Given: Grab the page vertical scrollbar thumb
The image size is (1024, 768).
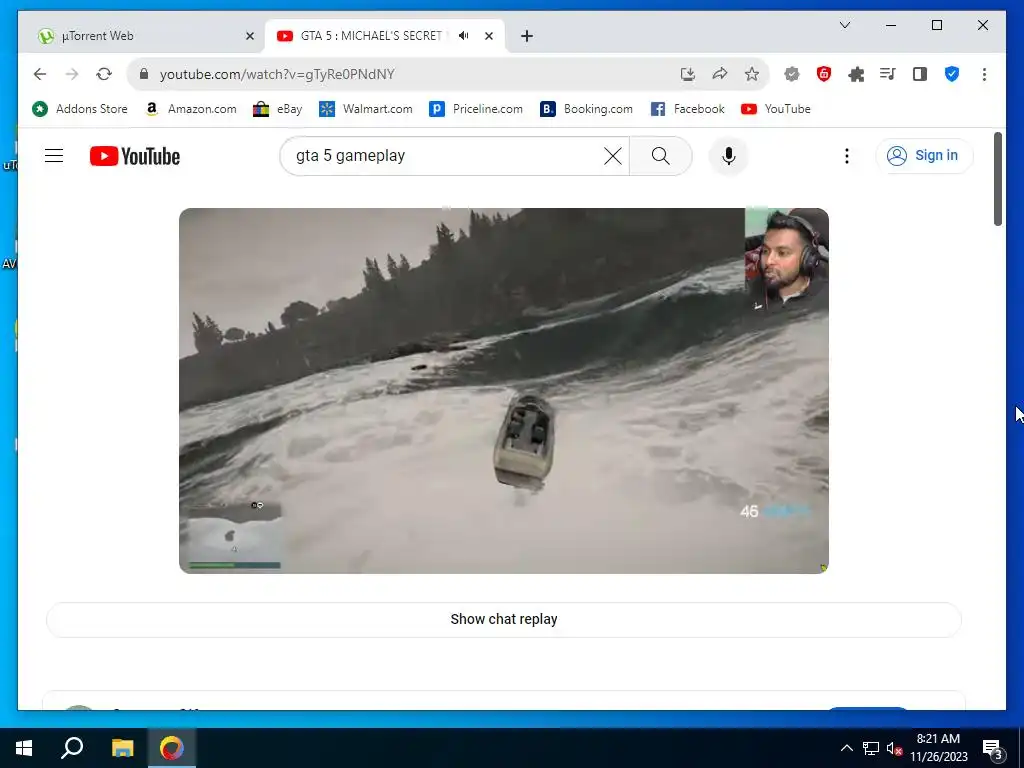Looking at the screenshot, I should 998,179.
